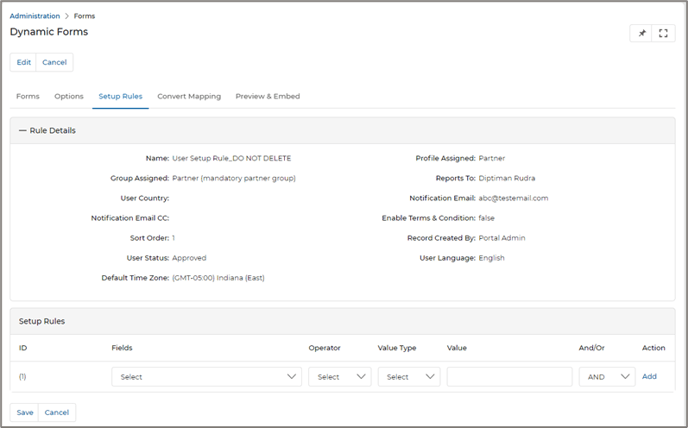Switch to the Forms tab
The width and height of the screenshot is (688, 428).
point(28,96)
